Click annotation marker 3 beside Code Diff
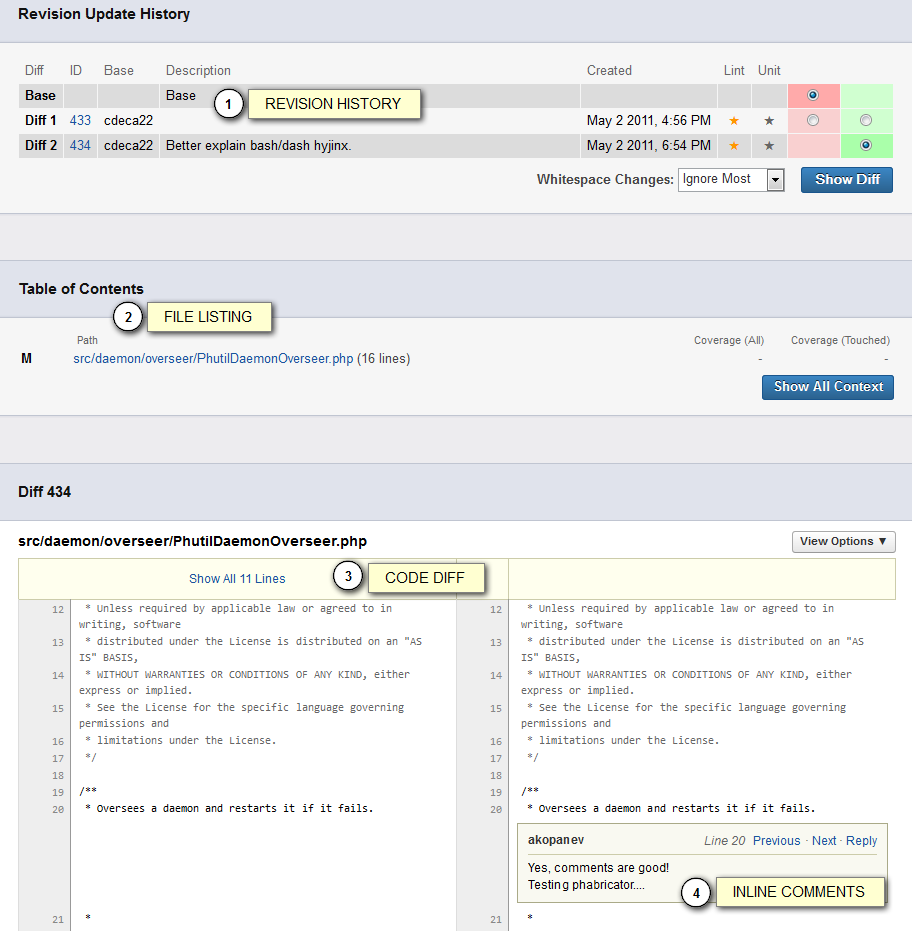This screenshot has width=912, height=931. [347, 577]
